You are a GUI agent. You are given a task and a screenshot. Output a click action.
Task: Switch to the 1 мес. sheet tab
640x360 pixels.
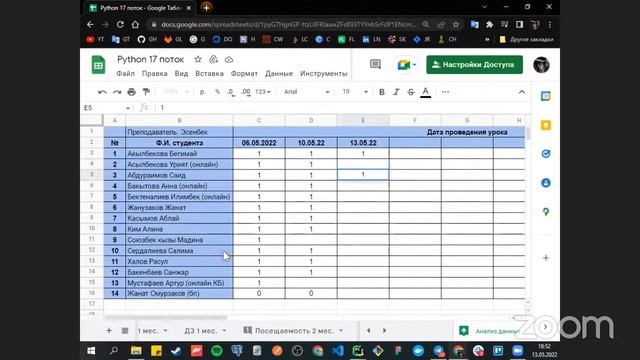[148, 331]
